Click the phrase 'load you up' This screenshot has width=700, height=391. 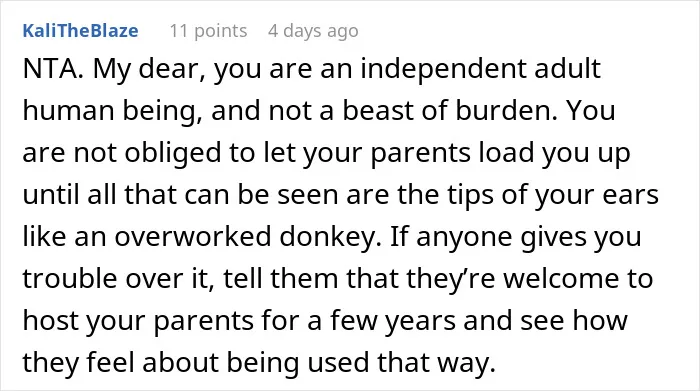click(554, 153)
